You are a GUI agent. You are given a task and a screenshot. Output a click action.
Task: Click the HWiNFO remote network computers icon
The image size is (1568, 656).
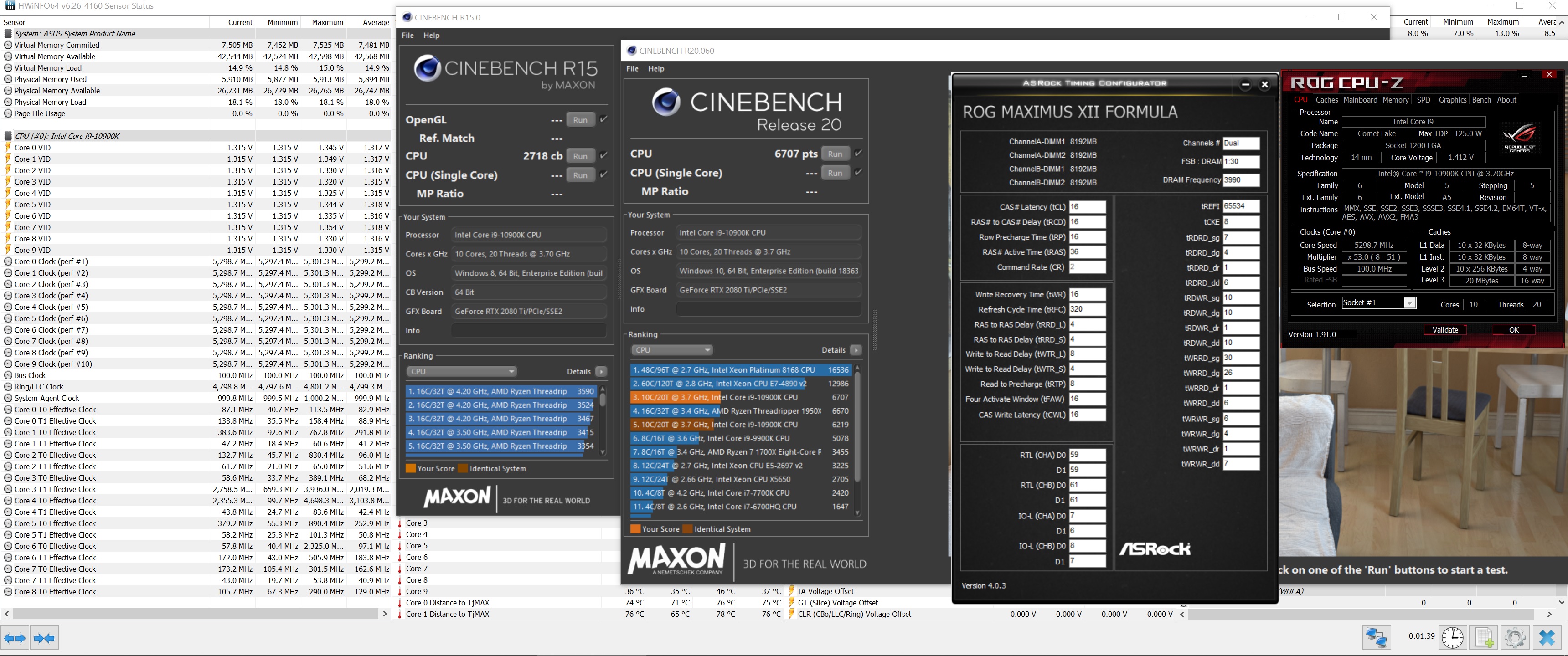click(1376, 637)
